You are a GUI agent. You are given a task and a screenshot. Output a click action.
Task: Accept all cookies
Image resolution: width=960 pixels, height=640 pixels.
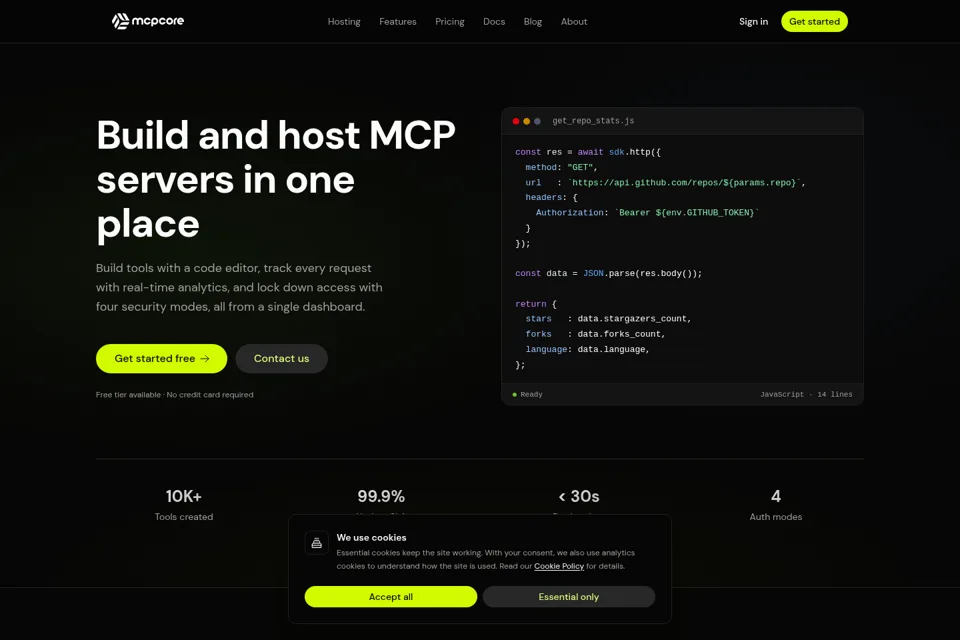click(x=391, y=597)
